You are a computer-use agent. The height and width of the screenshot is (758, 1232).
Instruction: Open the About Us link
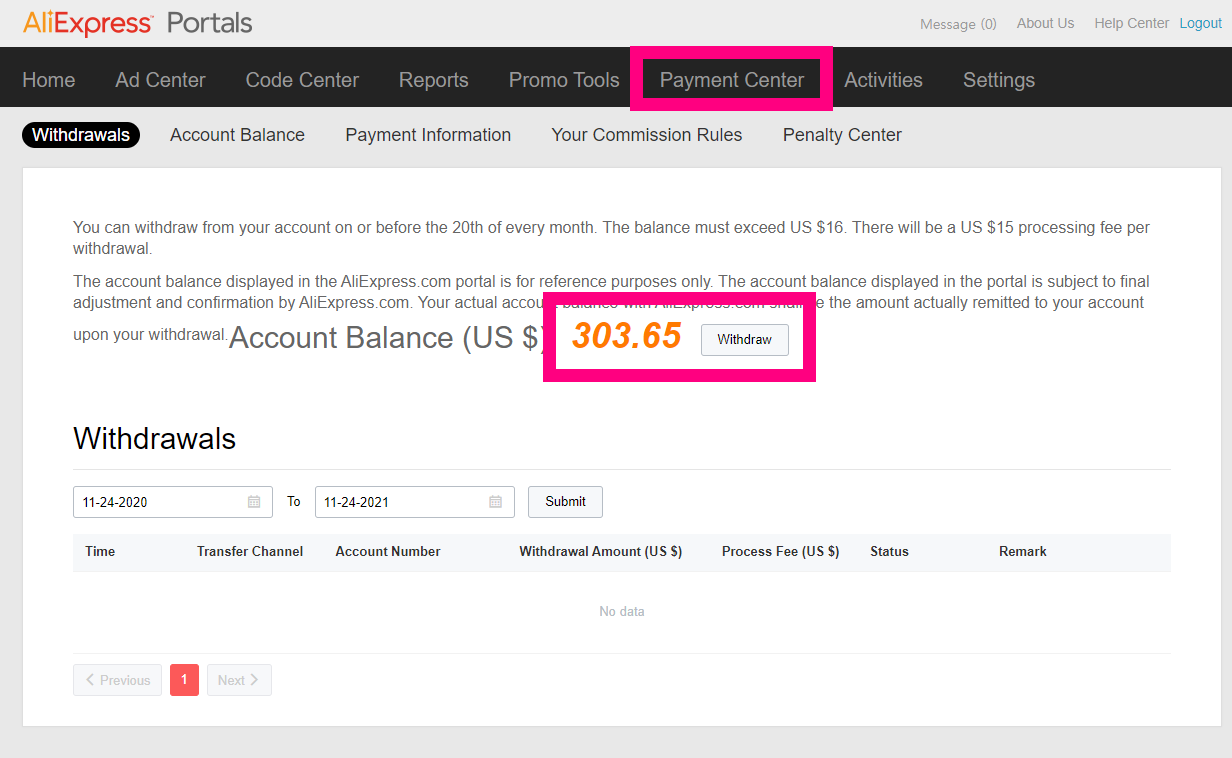click(1045, 23)
